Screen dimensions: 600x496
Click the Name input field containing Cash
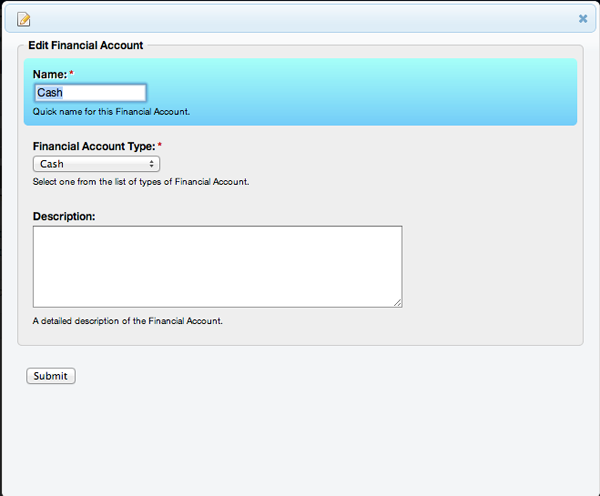(x=90, y=93)
